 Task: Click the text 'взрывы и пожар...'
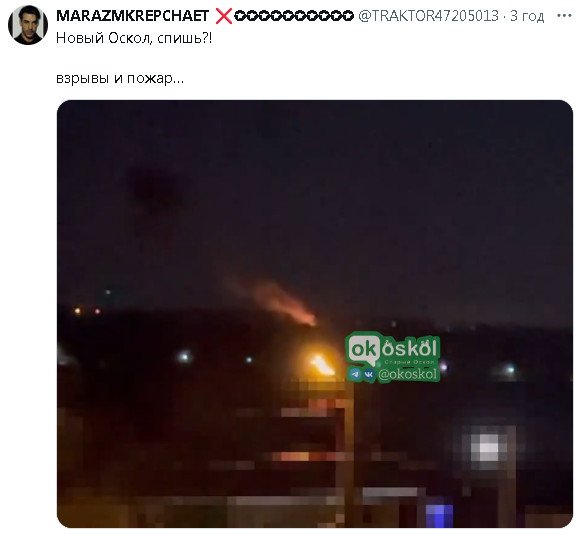point(120,78)
